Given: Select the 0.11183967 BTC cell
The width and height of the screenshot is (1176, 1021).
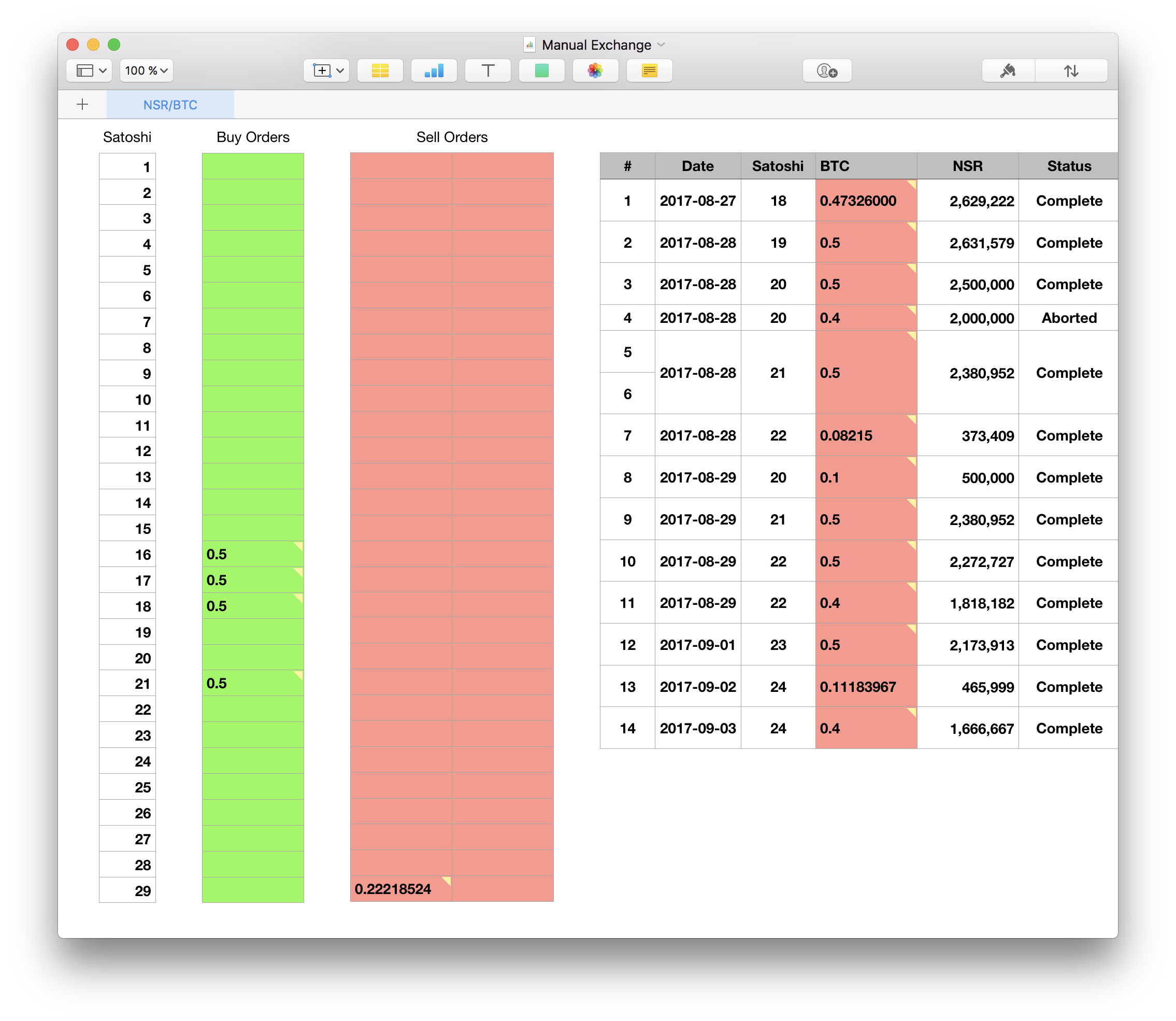Looking at the screenshot, I should (x=866, y=687).
